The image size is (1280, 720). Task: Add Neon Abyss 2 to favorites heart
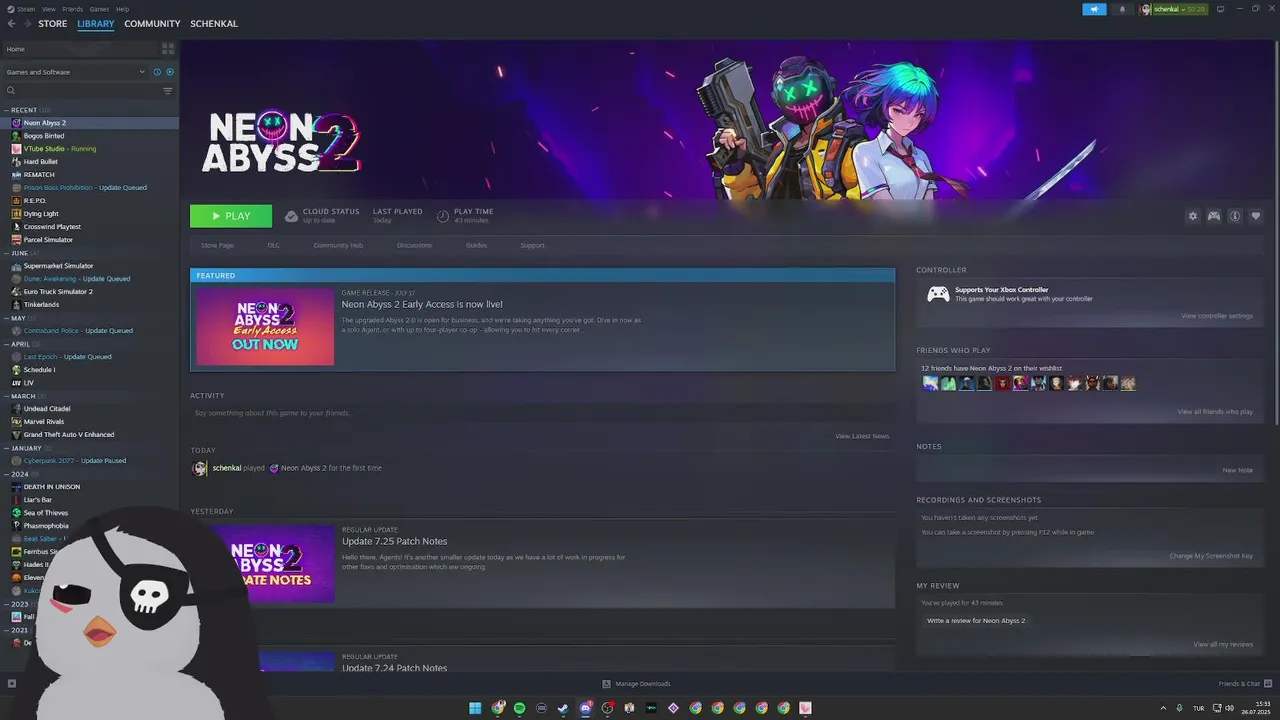pyautogui.click(x=1256, y=216)
